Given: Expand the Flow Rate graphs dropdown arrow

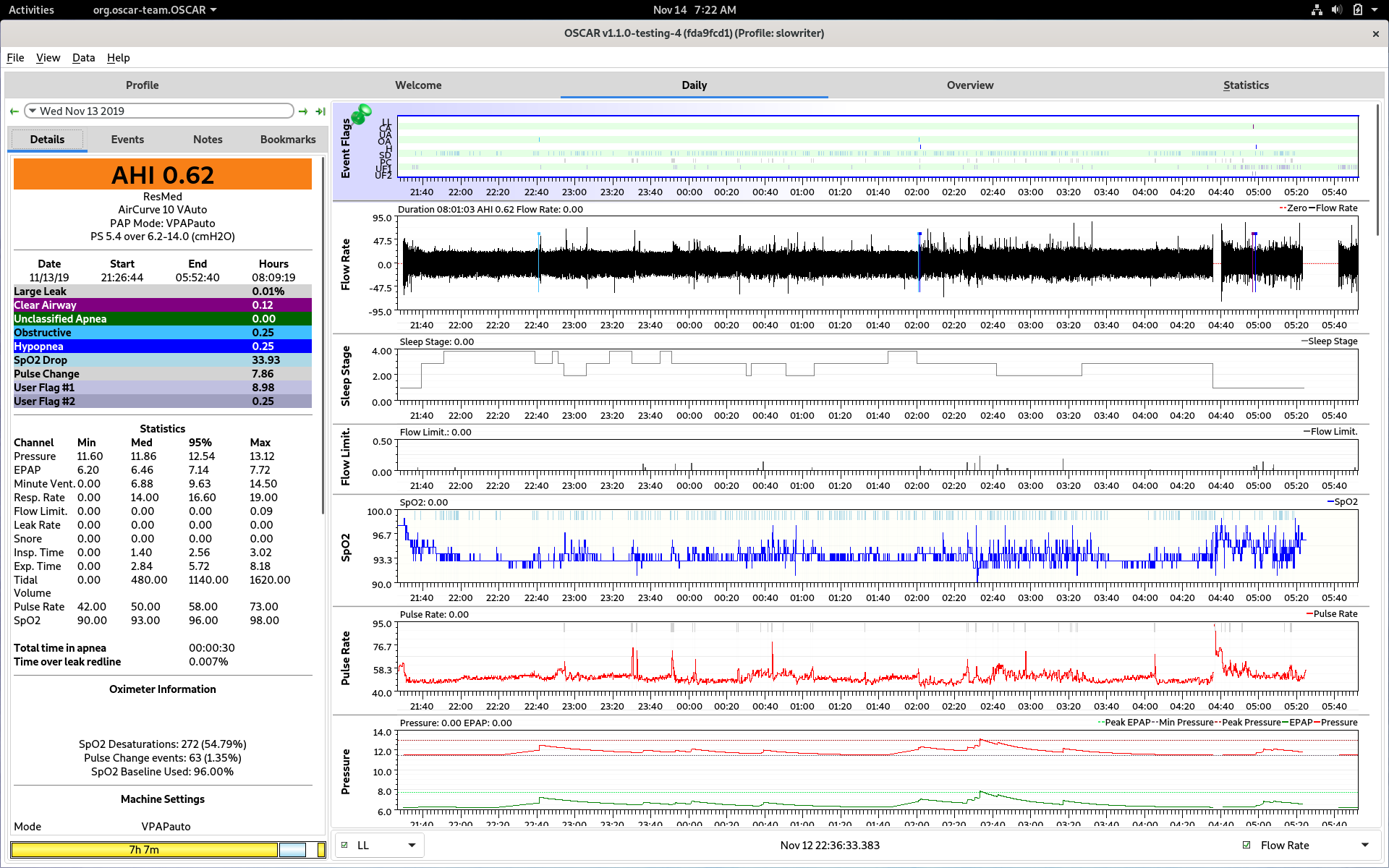Looking at the screenshot, I should (x=1365, y=845).
